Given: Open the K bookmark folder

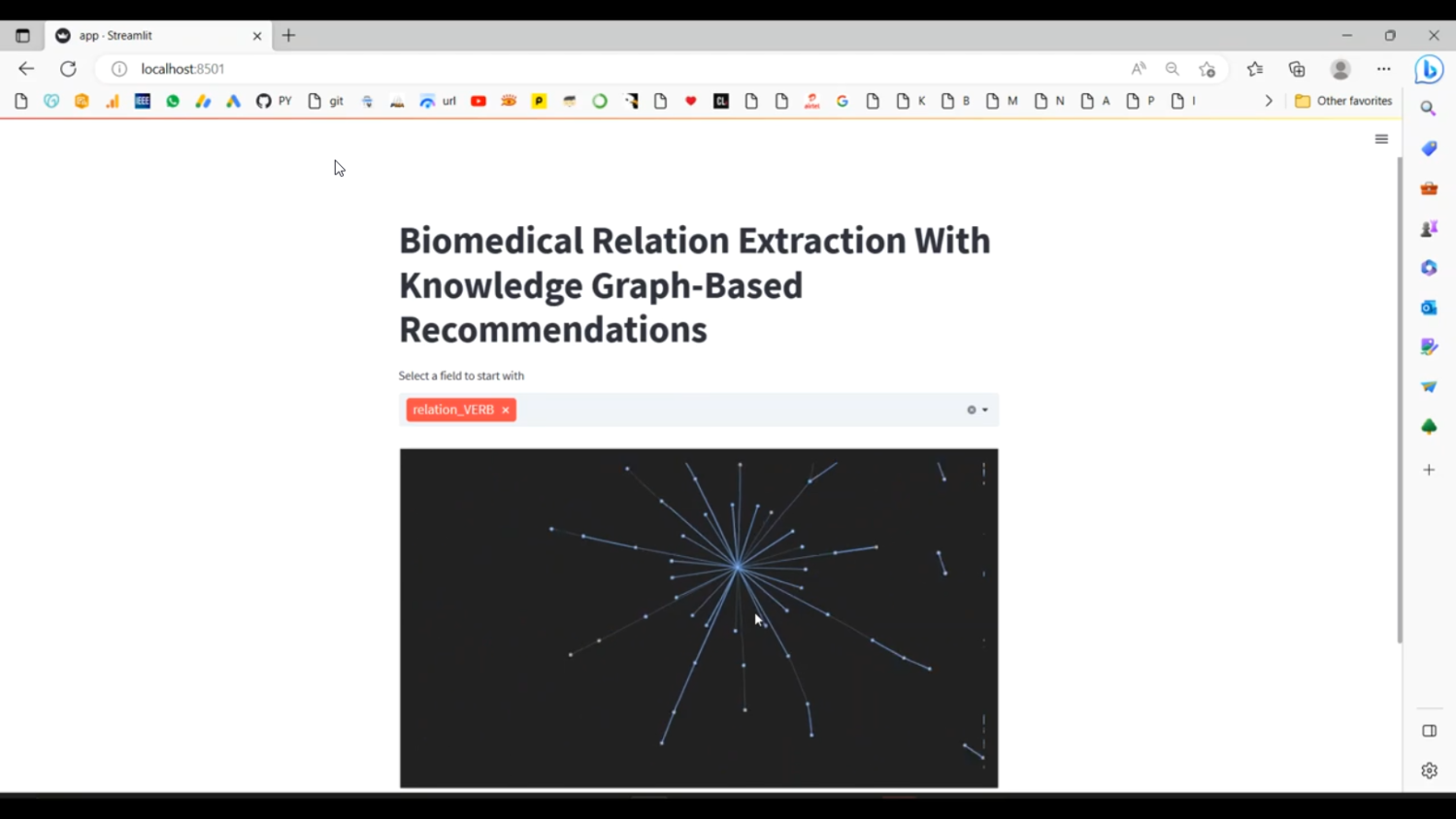Looking at the screenshot, I should pos(911,101).
